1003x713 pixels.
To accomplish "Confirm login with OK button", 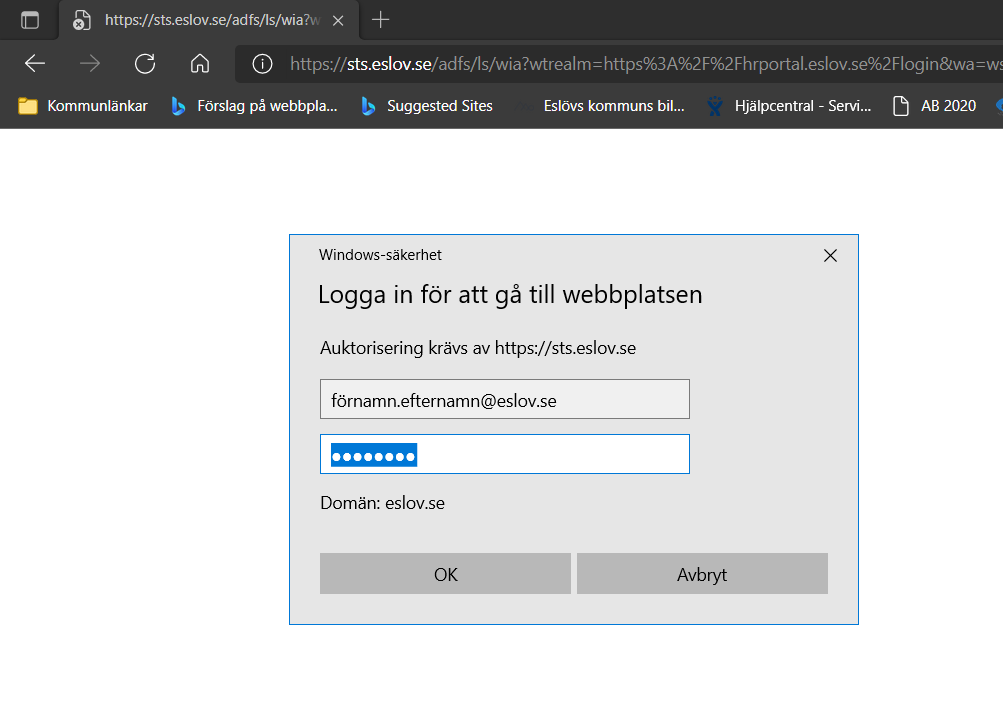I will (445, 574).
